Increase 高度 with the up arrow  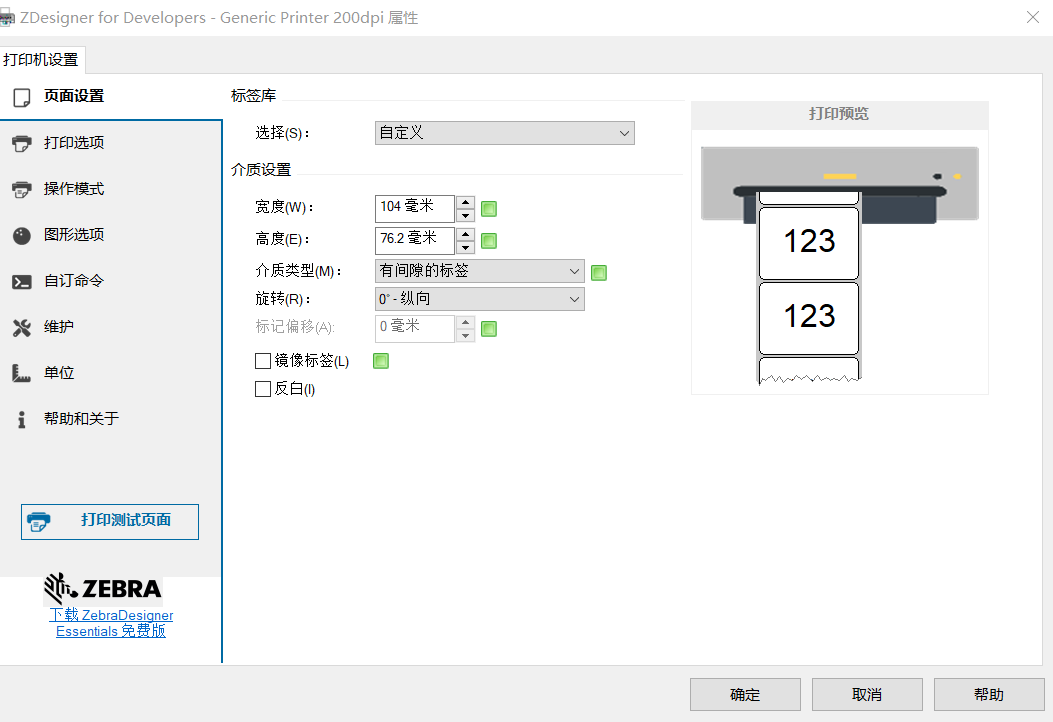coord(465,234)
